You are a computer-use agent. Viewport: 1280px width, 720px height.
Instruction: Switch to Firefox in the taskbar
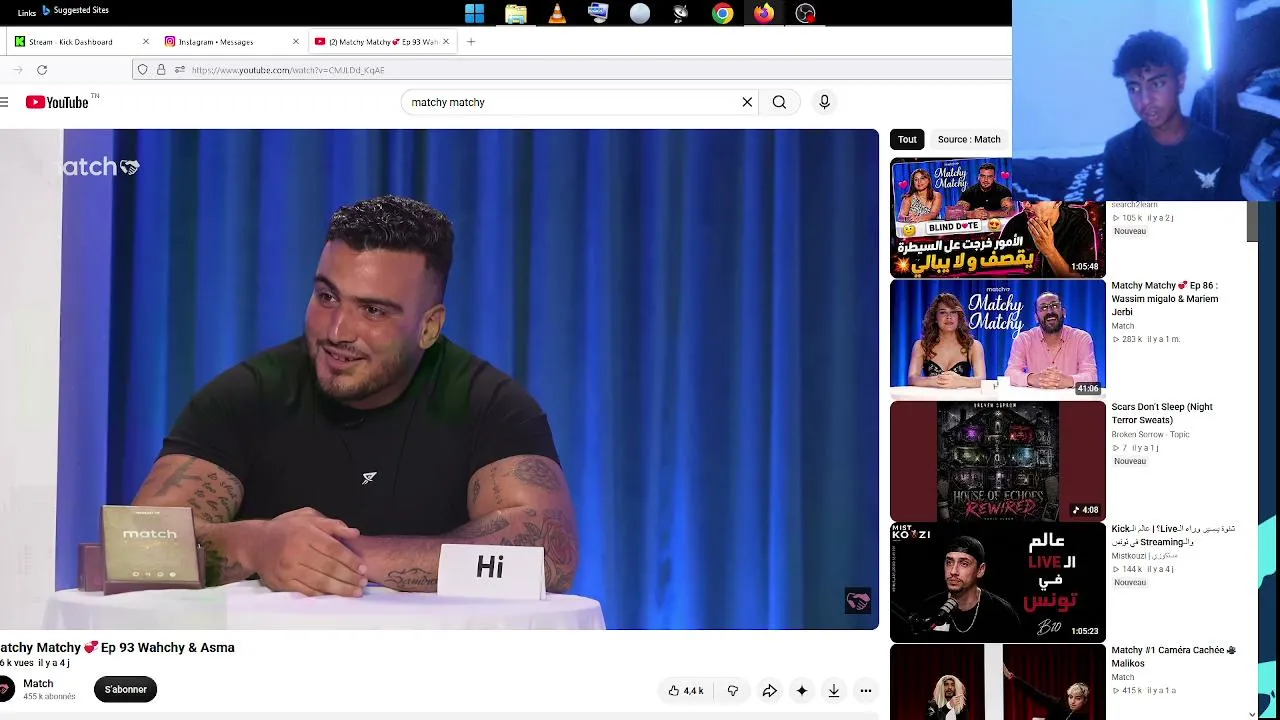point(763,13)
